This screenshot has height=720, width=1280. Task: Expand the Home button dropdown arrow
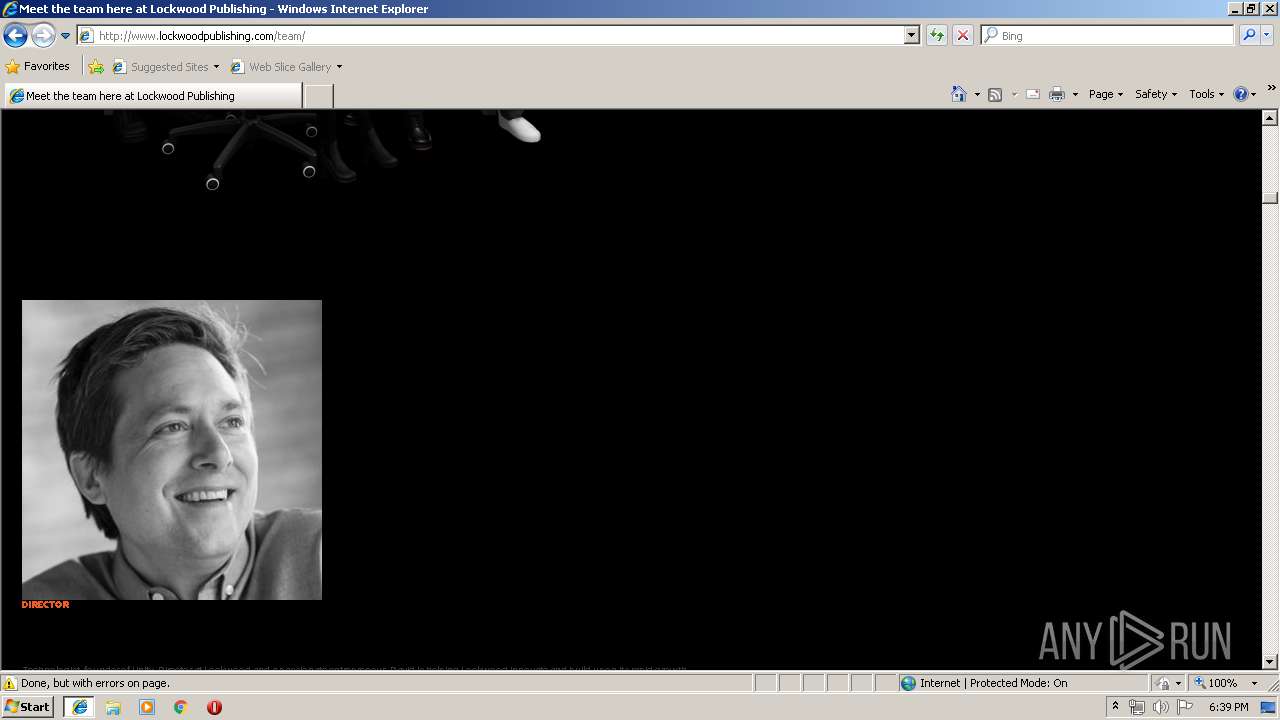click(977, 94)
